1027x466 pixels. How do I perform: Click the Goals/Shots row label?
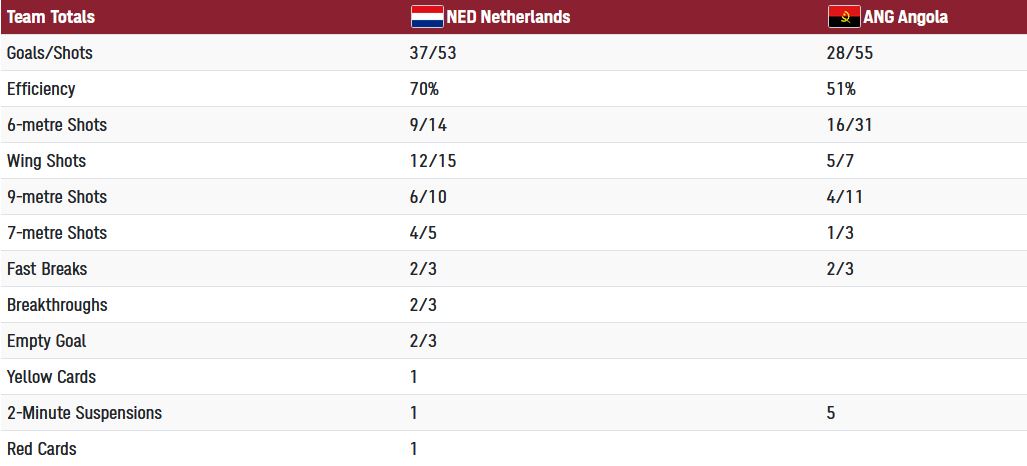49,53
